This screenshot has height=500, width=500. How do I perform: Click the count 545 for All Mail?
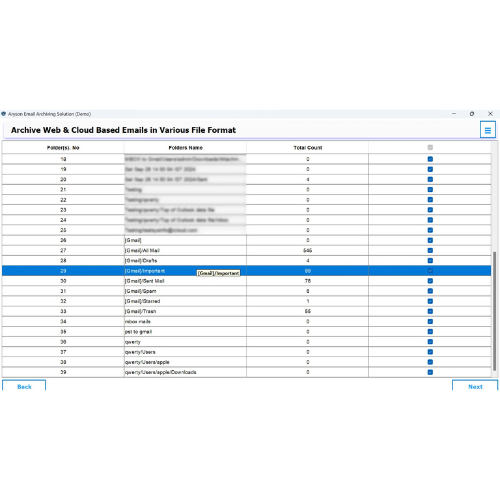click(x=308, y=250)
